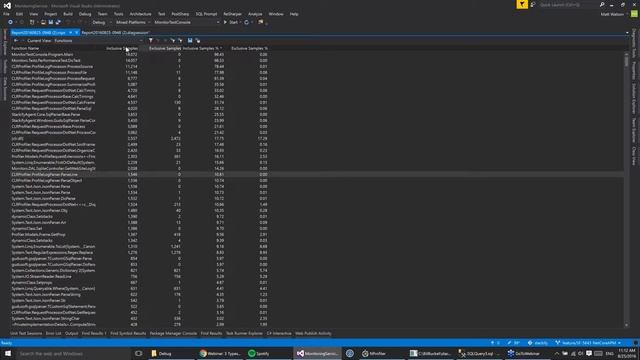This screenshot has height=360, width=640.
Task: Sort by the Inclusive Samples column header
Action: (122, 48)
